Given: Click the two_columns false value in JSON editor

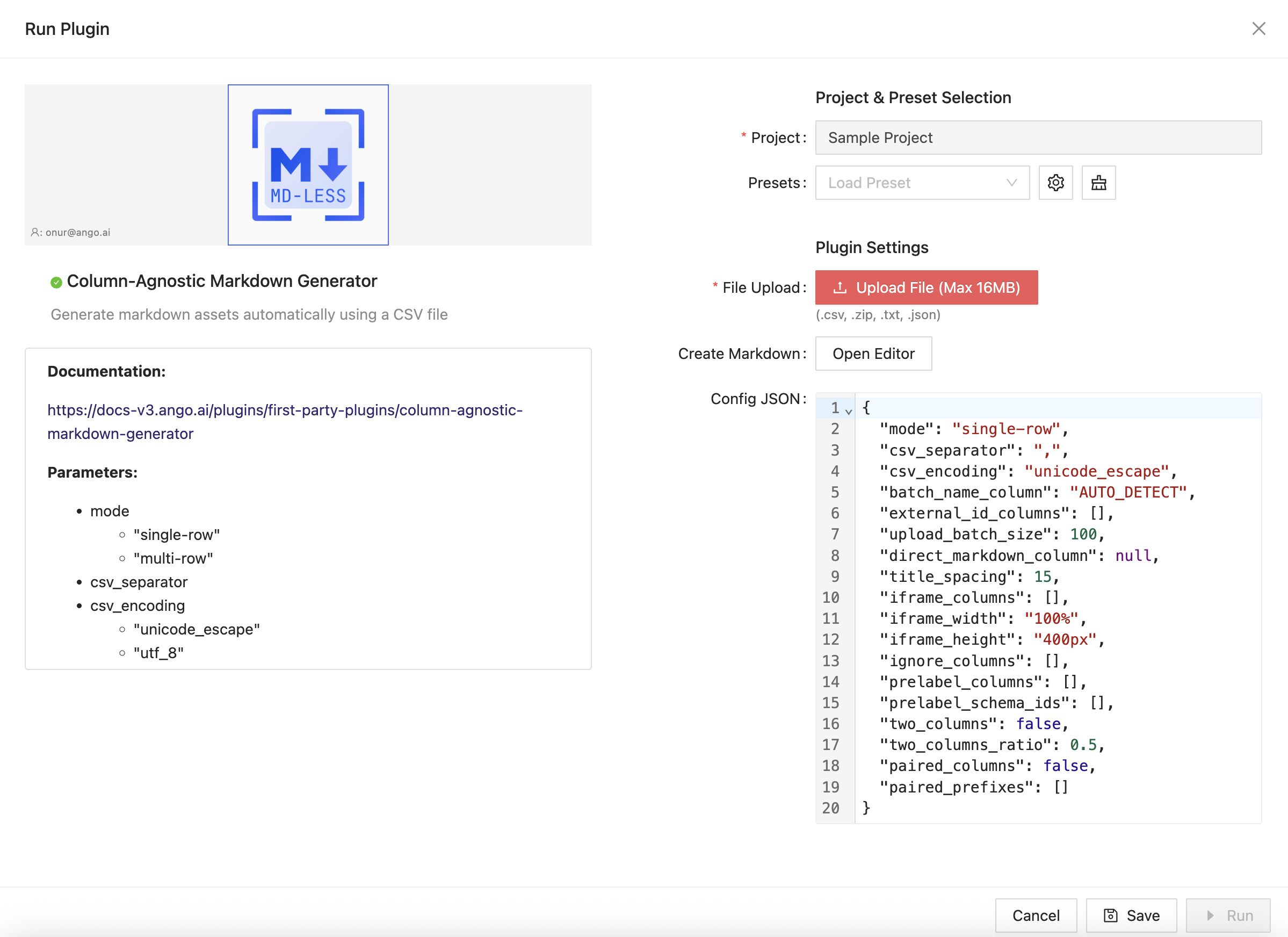Looking at the screenshot, I should [1038, 723].
